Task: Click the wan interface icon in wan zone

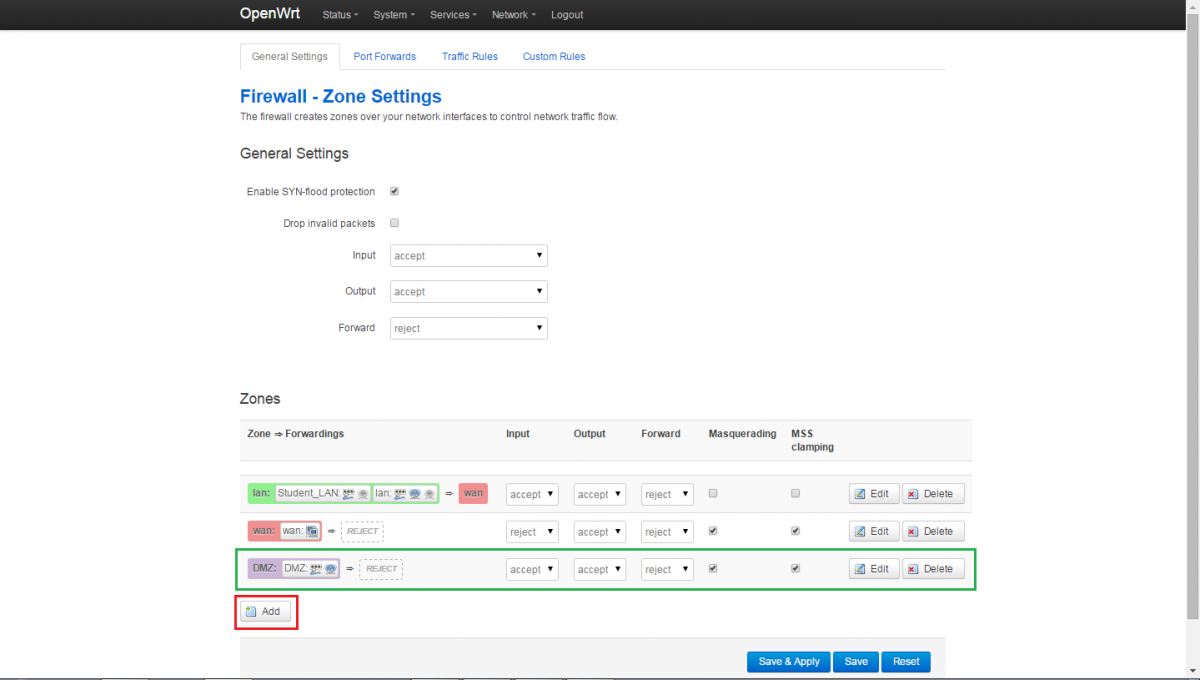Action: (x=312, y=531)
